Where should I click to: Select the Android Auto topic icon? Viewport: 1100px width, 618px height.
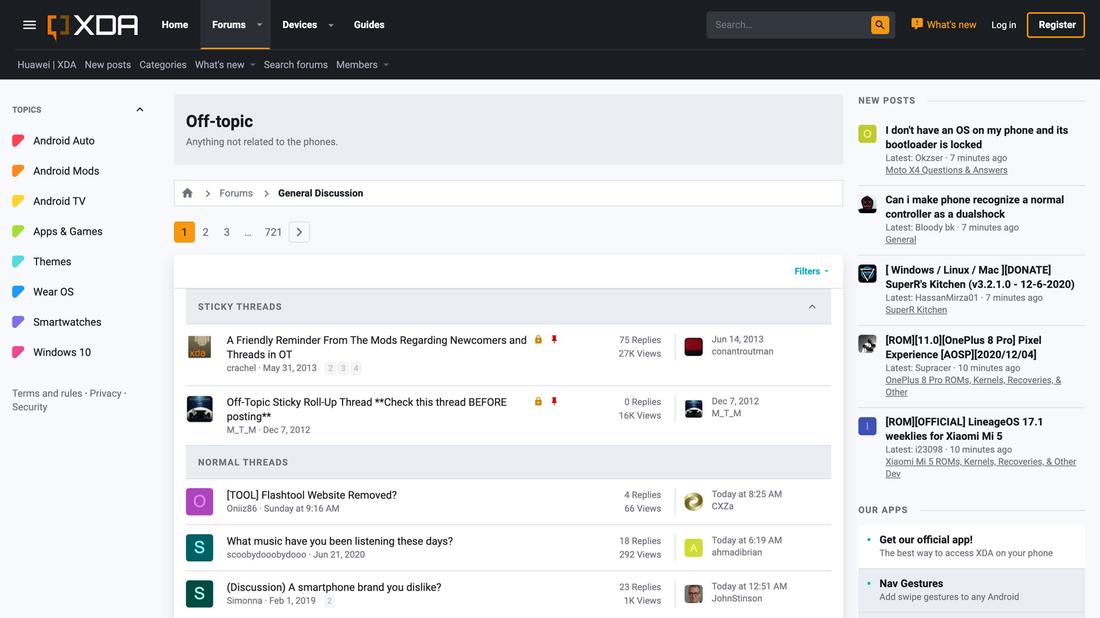tap(16, 139)
